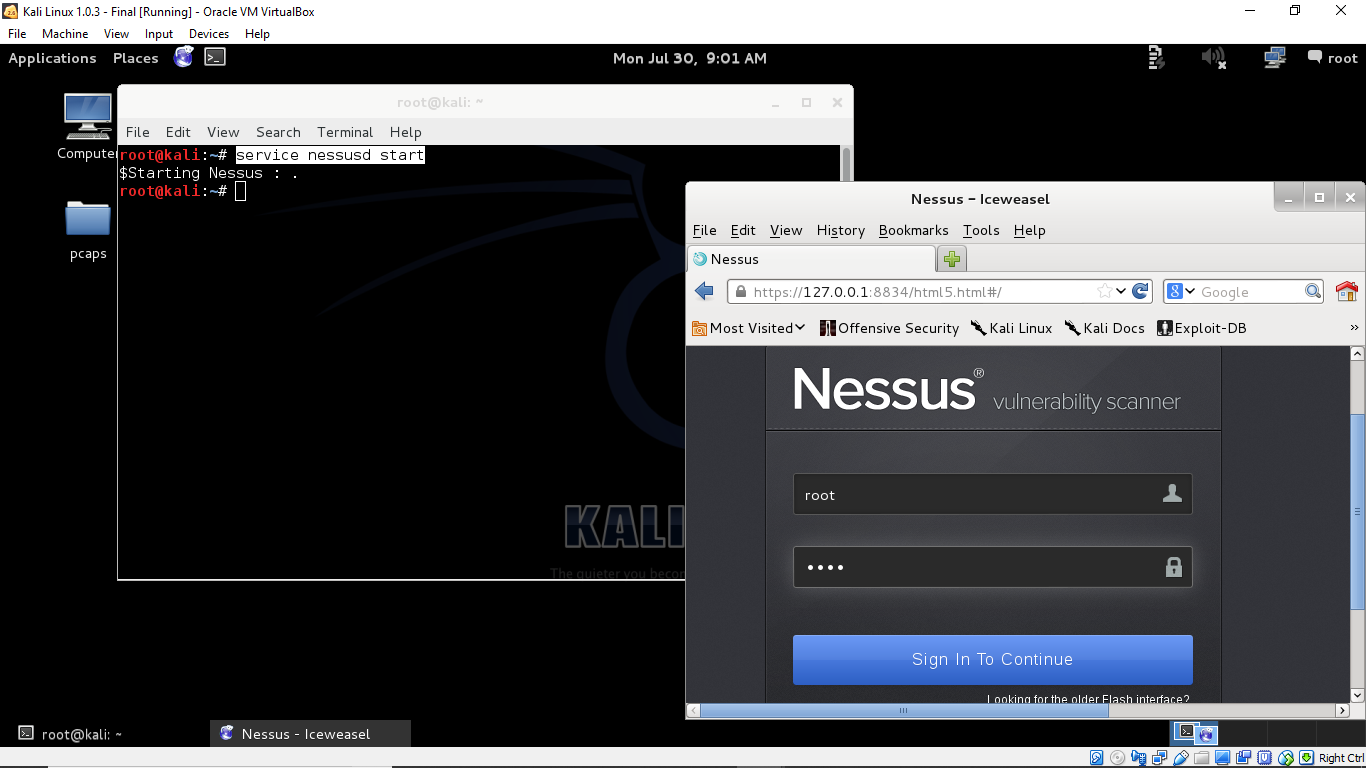Screen dimensions: 1366x768
Task: Click the workspace switcher thumbnail
Action: (x=1195, y=733)
